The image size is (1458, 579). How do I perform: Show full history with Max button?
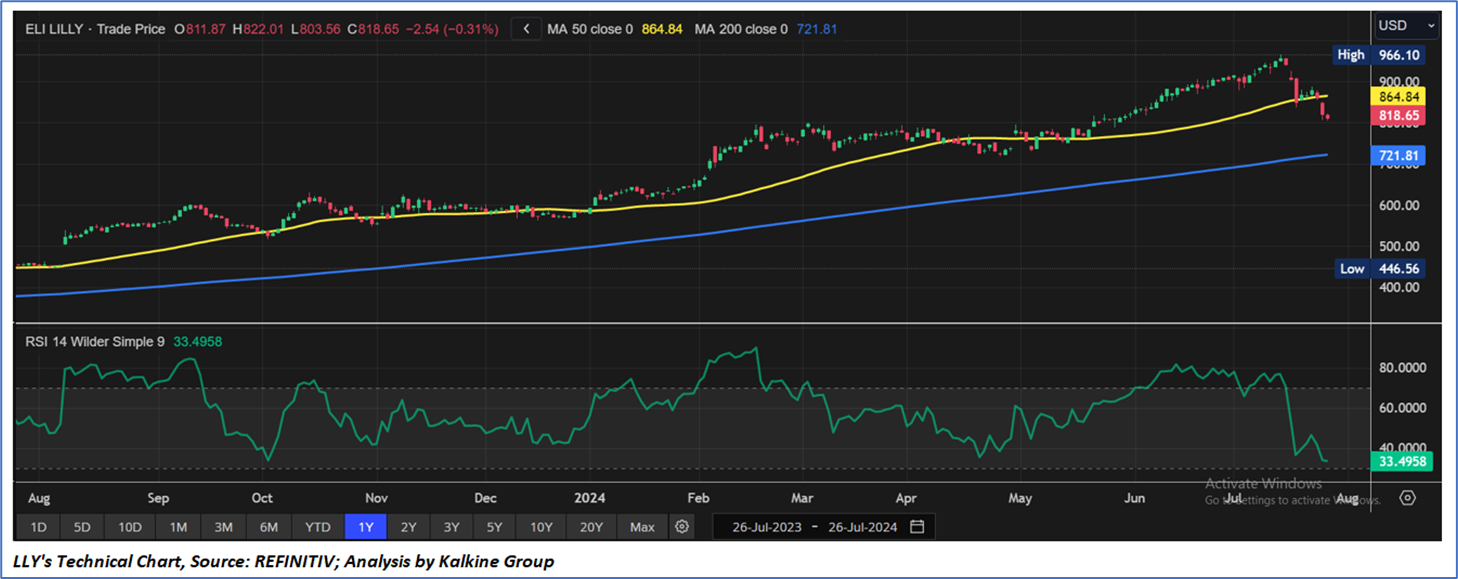click(x=642, y=527)
